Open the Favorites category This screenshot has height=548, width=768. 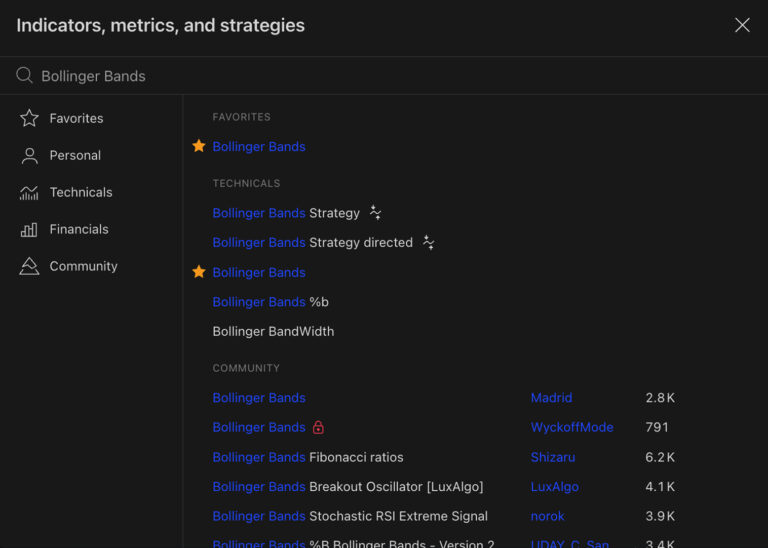click(76, 118)
